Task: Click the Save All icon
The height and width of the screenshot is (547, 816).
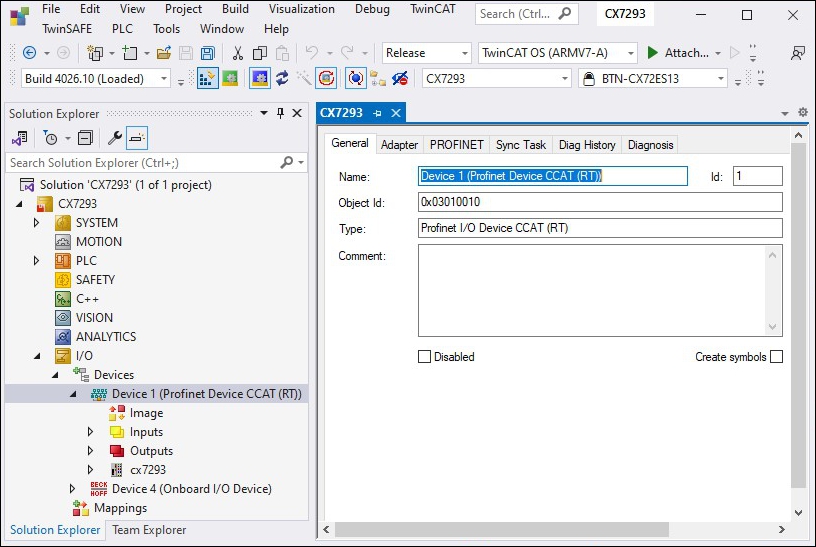Action: coord(207,53)
